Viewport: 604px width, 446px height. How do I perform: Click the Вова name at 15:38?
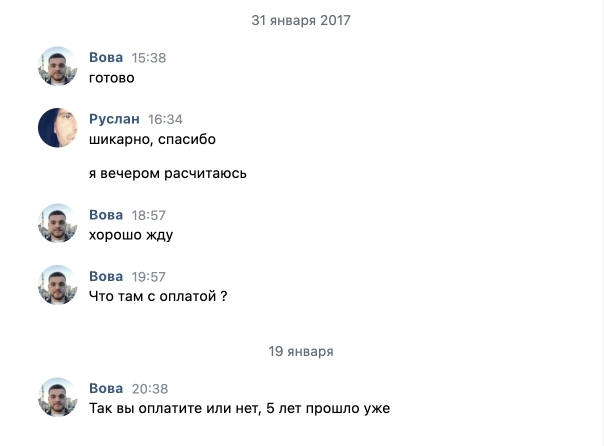tap(106, 58)
